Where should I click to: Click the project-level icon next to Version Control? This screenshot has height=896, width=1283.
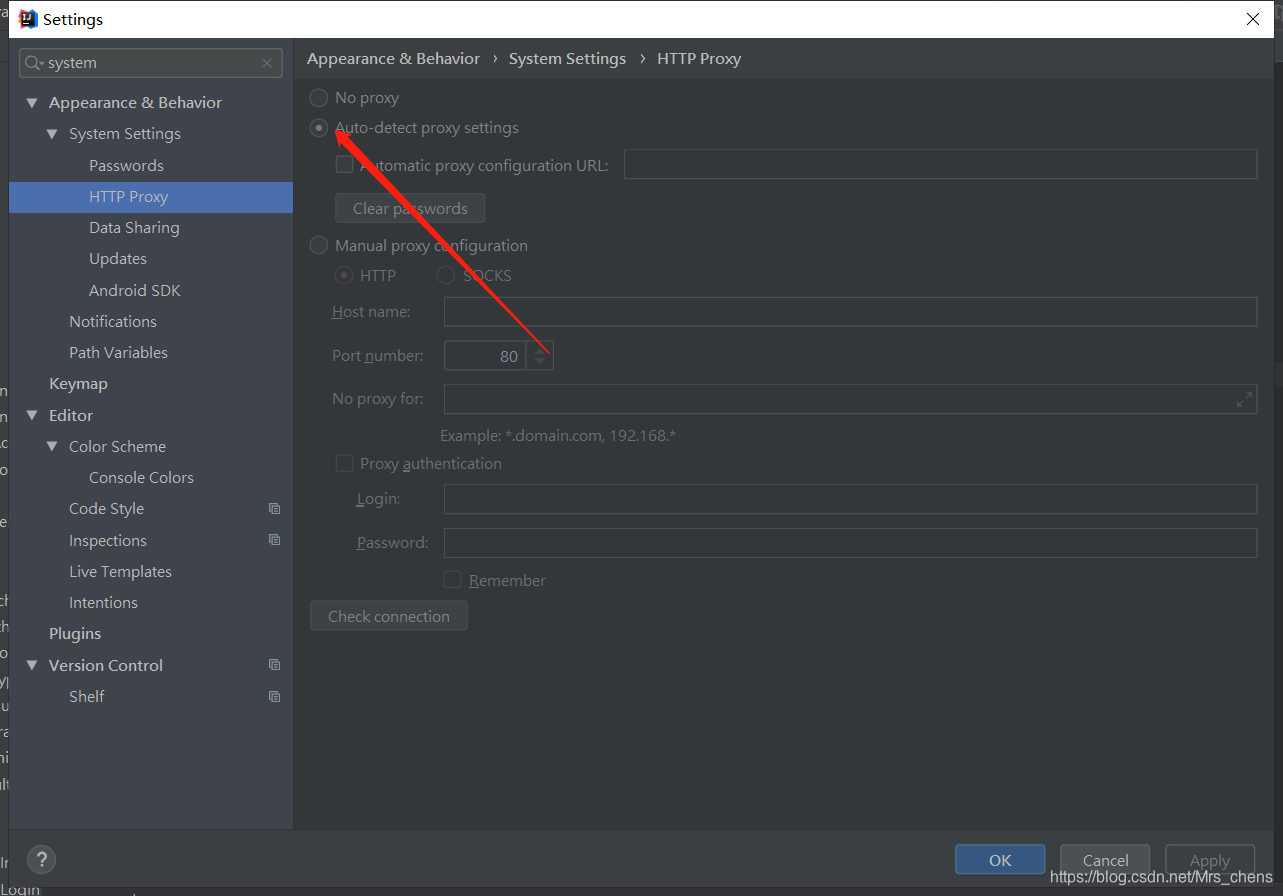click(274, 665)
